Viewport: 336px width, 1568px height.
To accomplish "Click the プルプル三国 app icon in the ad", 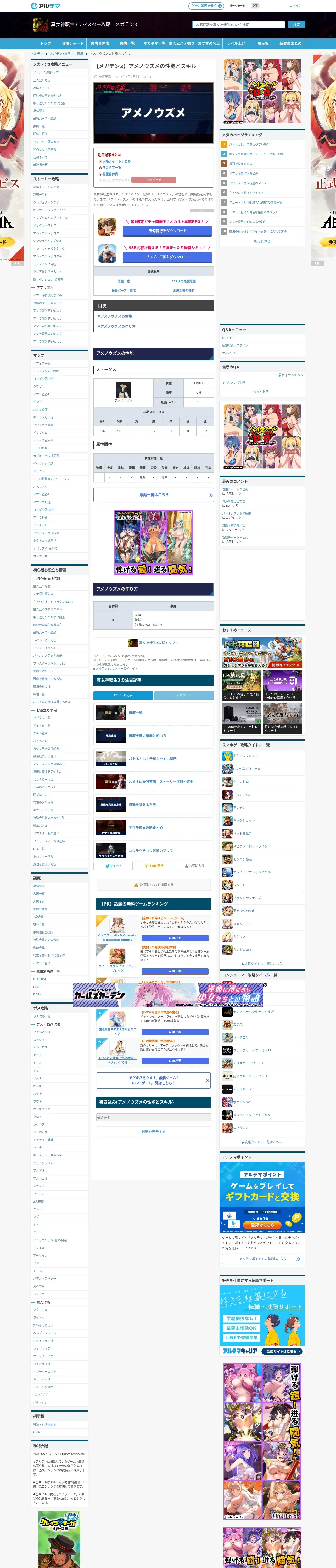I will click(x=107, y=253).
